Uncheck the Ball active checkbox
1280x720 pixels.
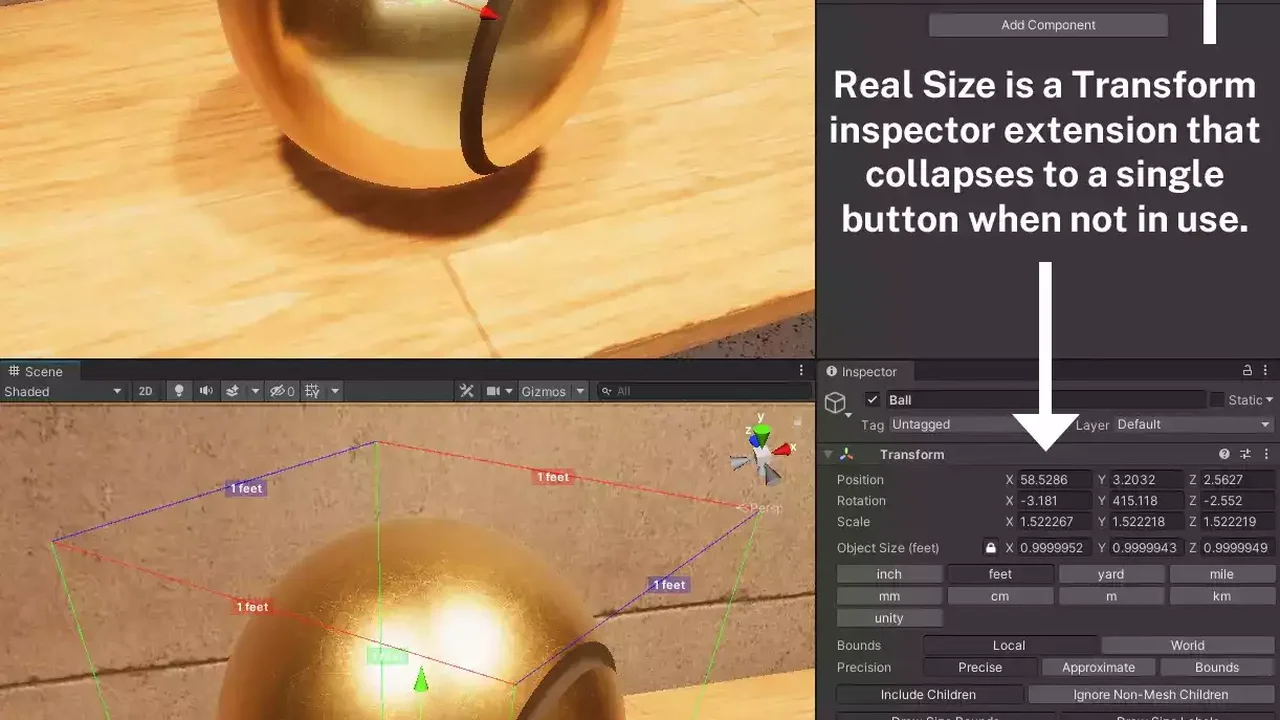coord(873,400)
